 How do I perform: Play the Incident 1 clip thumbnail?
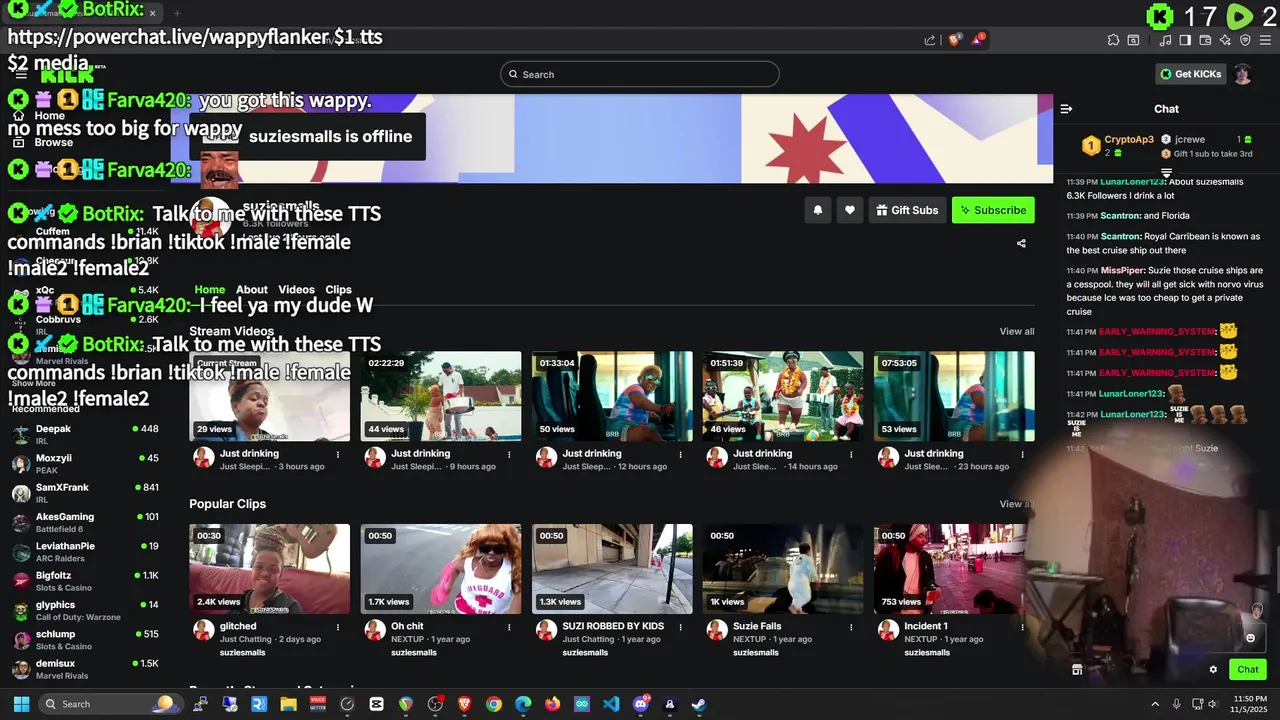point(954,569)
